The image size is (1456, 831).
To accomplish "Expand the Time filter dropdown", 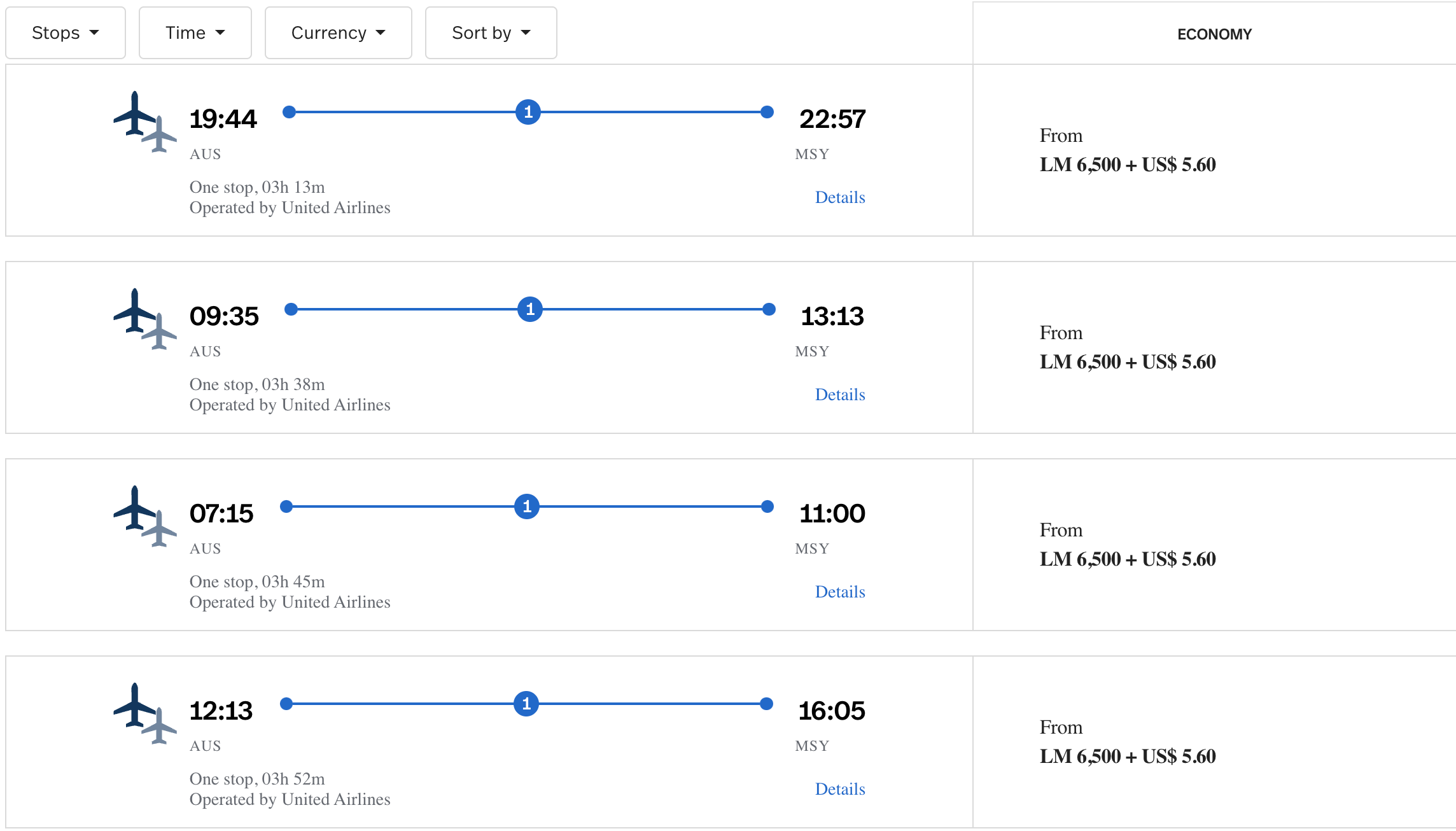I will (195, 33).
